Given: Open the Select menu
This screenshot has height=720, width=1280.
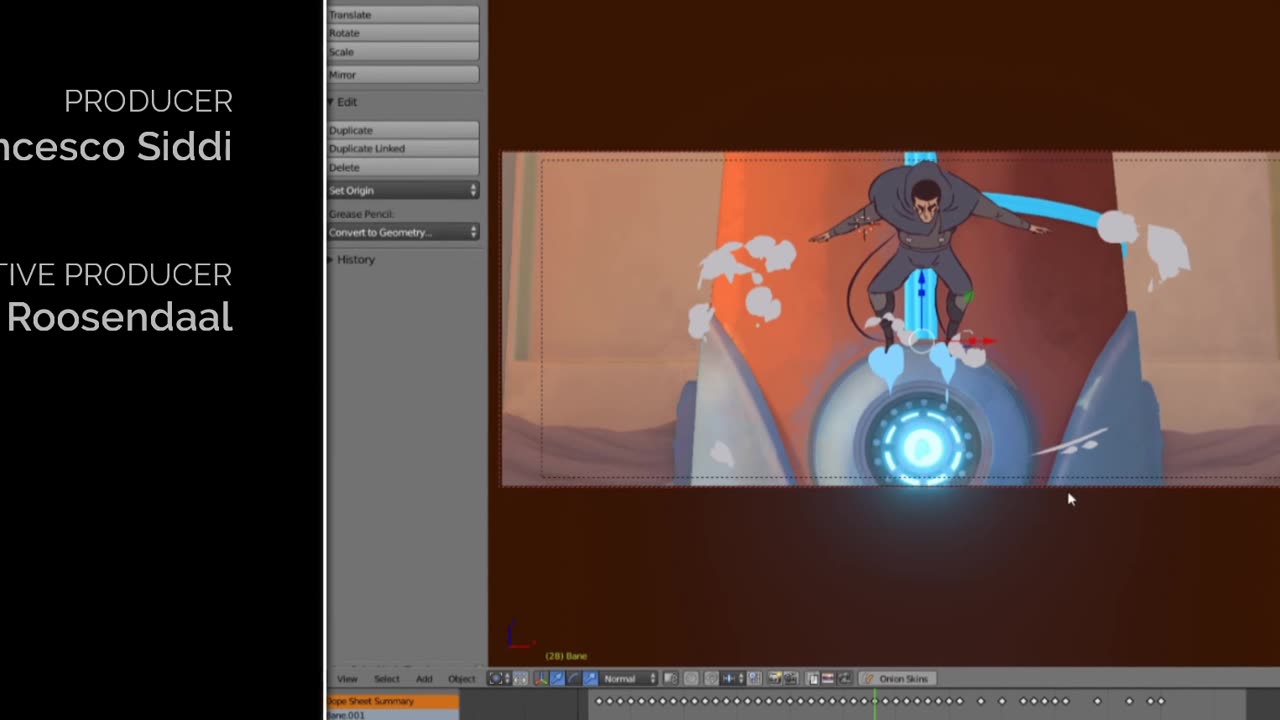Looking at the screenshot, I should click(x=386, y=679).
